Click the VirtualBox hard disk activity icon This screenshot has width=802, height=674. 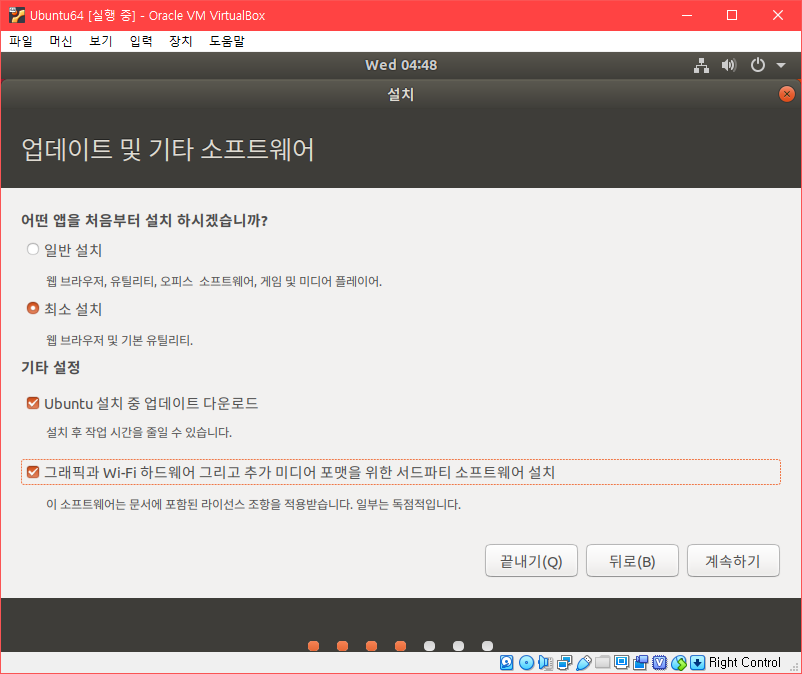click(506, 662)
